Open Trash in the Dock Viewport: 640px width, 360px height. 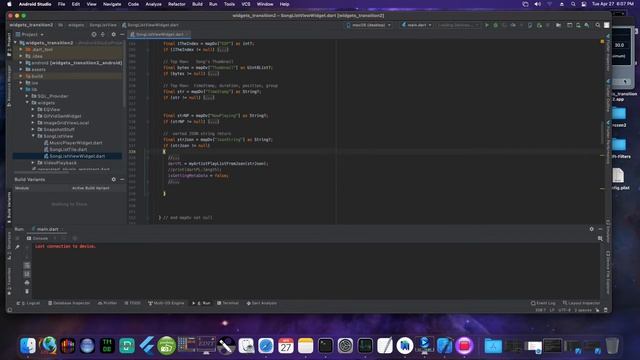612,345
